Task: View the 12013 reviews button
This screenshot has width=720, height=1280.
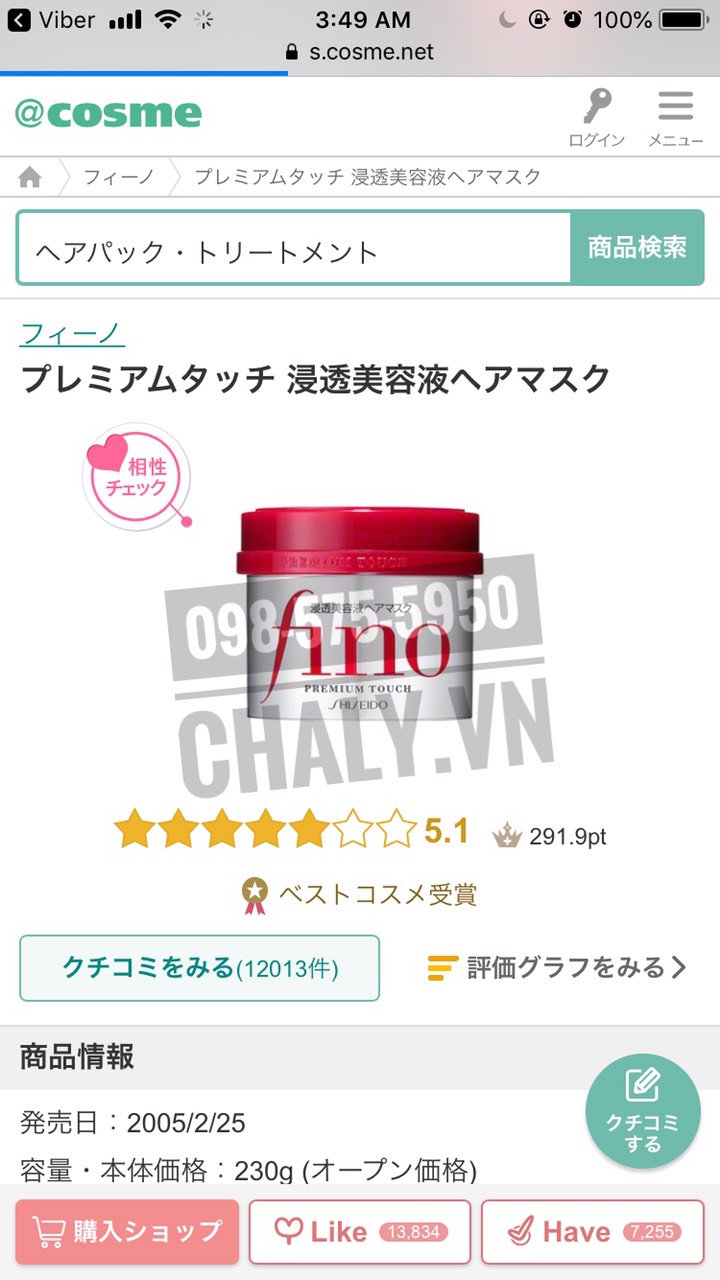Action: tap(200, 968)
